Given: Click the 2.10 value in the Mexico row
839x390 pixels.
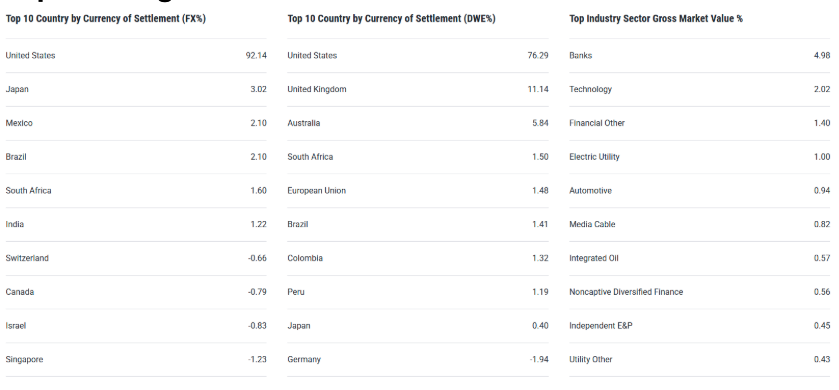Looking at the screenshot, I should pyautogui.click(x=258, y=123).
